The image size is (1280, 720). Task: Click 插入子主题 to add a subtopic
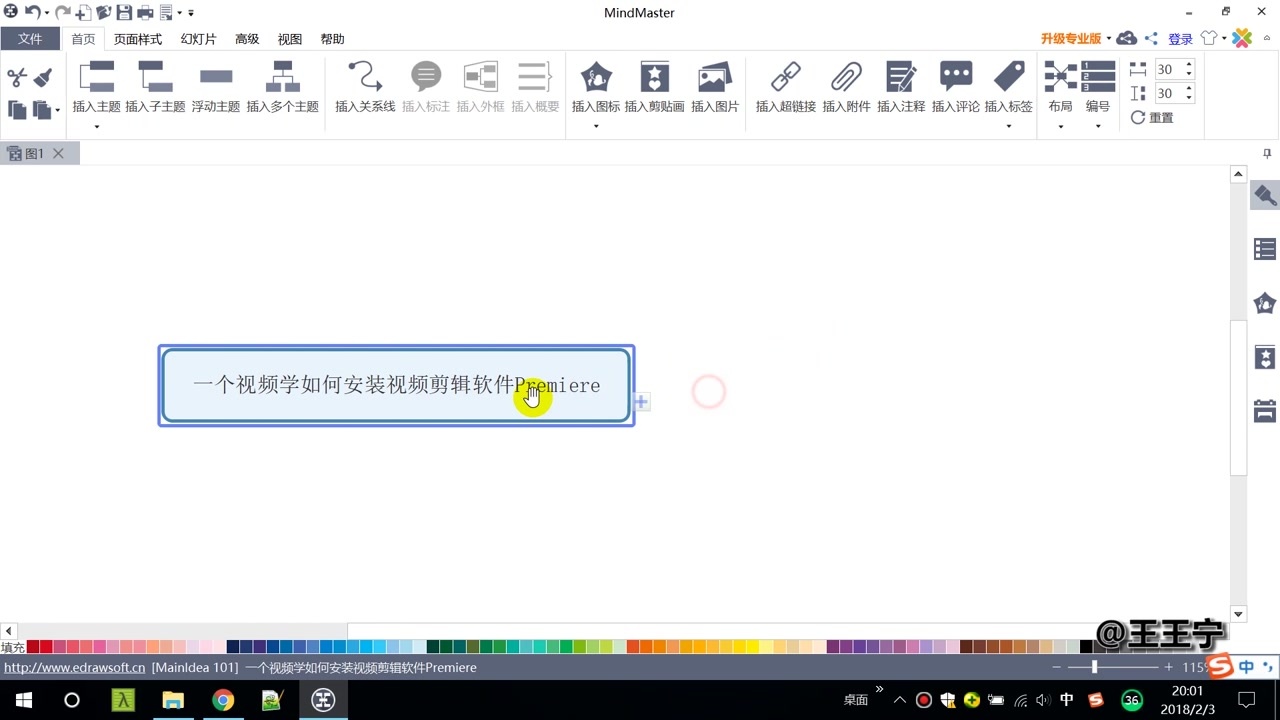coord(155,87)
